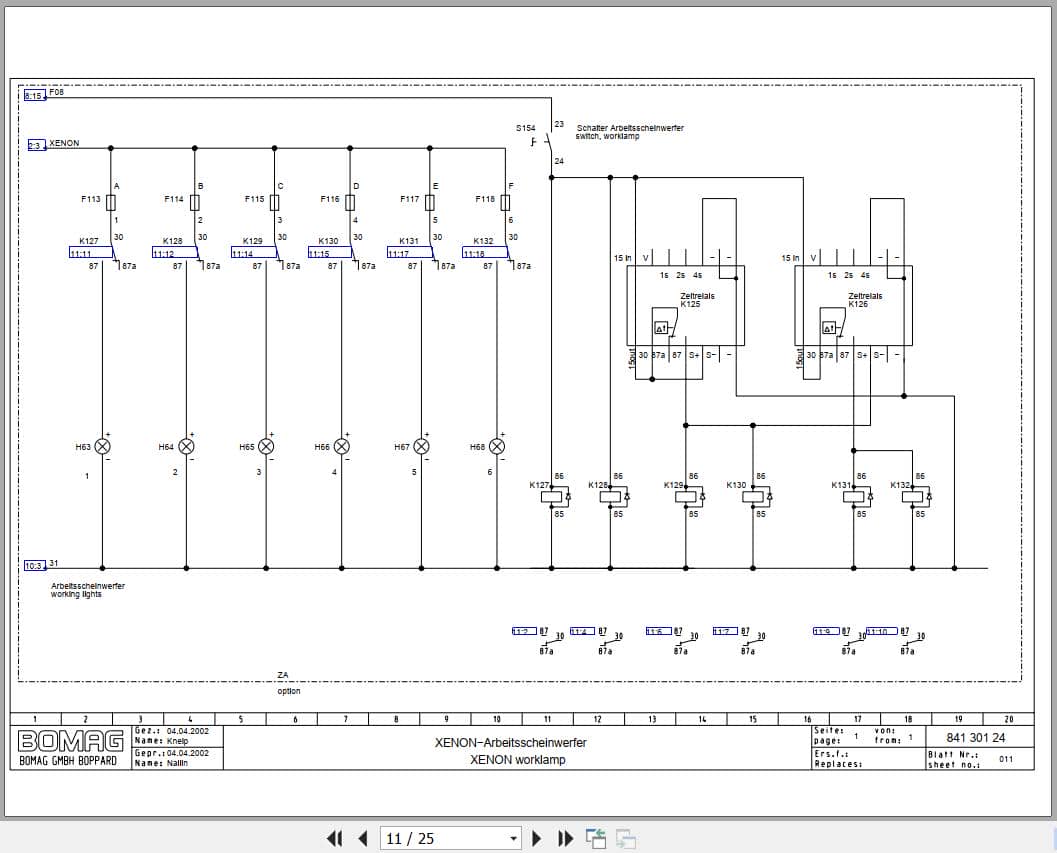Click the H63 lamp symbol
The height and width of the screenshot is (853, 1057).
[x=102, y=446]
